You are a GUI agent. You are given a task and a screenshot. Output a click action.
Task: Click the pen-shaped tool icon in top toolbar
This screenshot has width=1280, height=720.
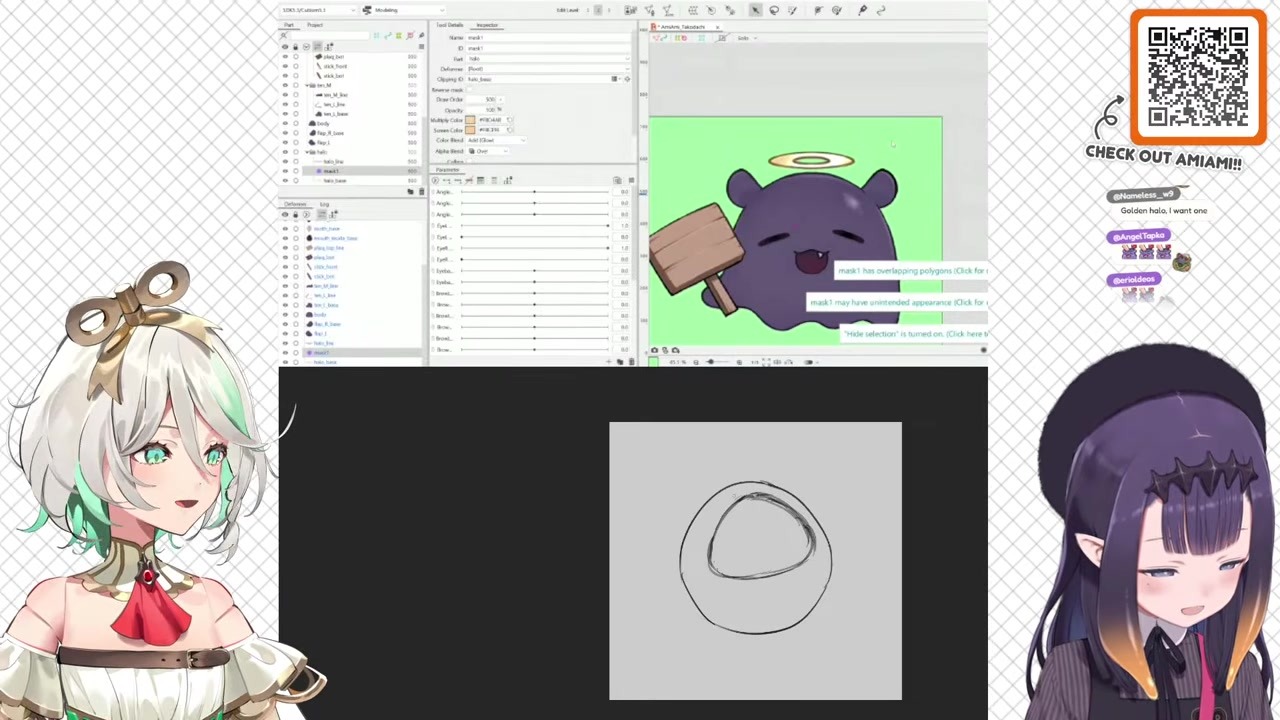pyautogui.click(x=862, y=10)
